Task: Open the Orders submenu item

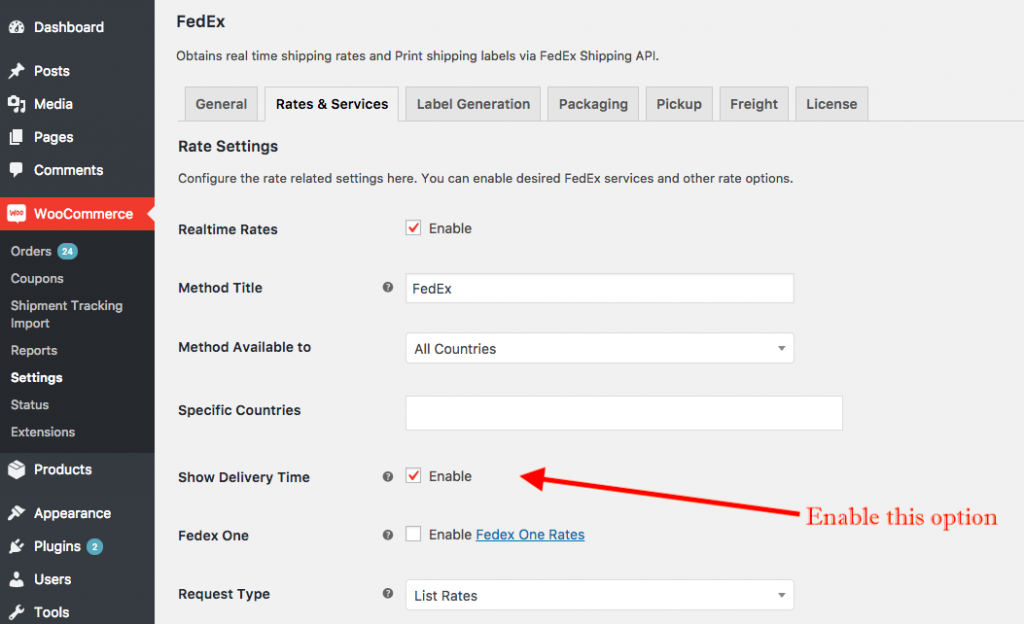Action: 31,251
